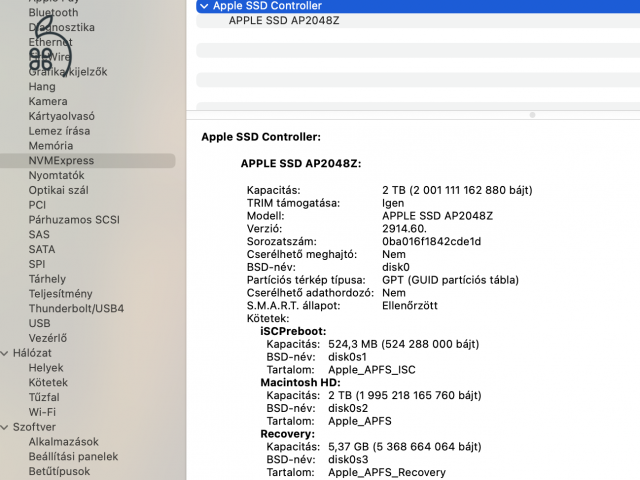Open Párhuzamos SCSI in the sidebar
Screen dimensions: 640x480
74,220
